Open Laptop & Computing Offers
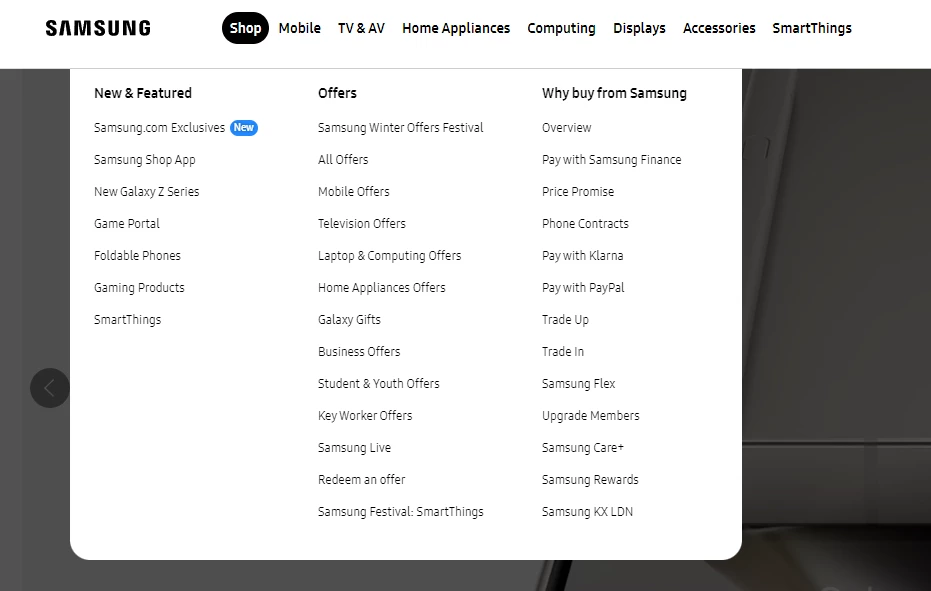The height and width of the screenshot is (591, 931). (390, 255)
